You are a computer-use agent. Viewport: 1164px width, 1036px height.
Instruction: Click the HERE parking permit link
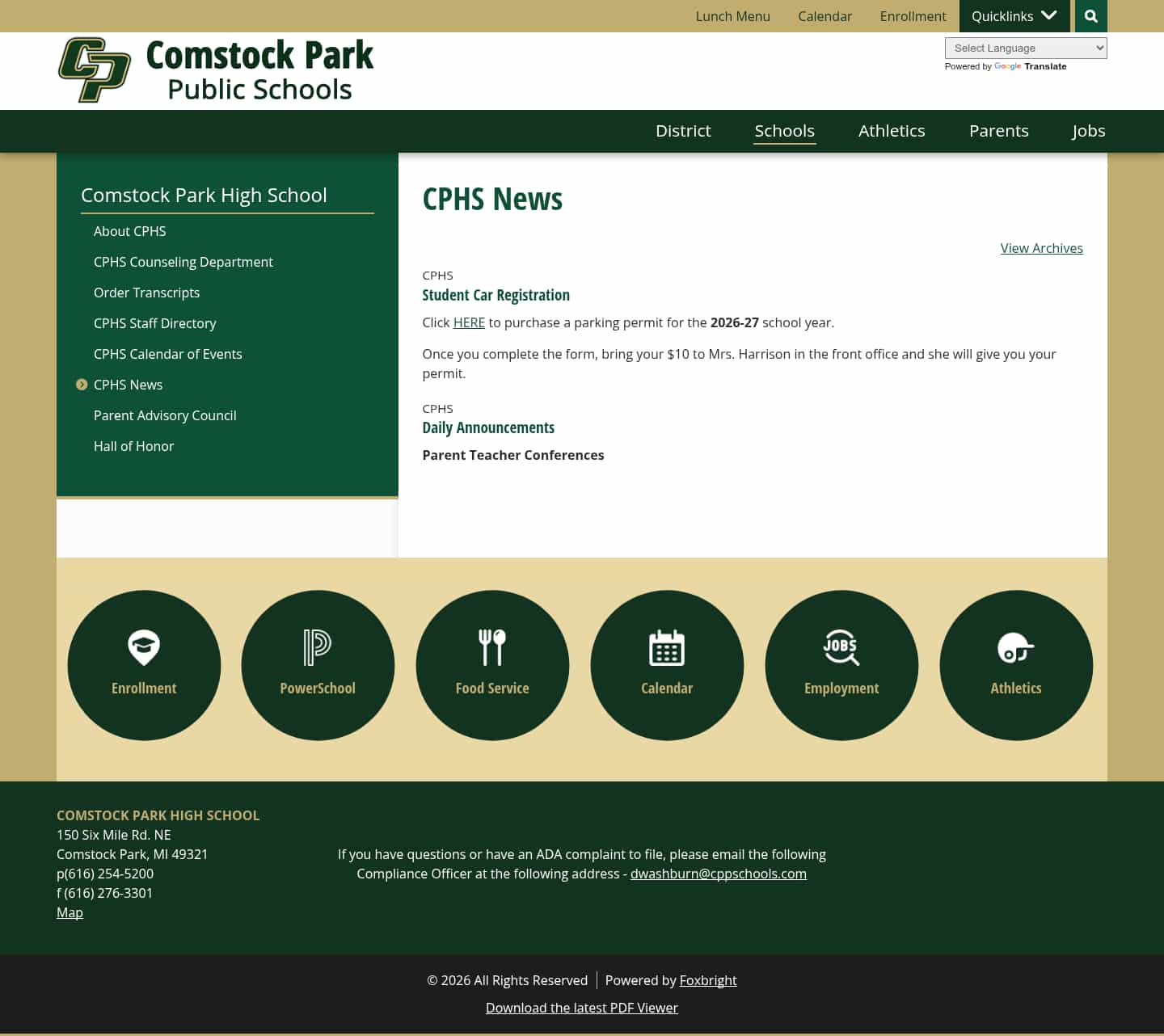pos(469,322)
